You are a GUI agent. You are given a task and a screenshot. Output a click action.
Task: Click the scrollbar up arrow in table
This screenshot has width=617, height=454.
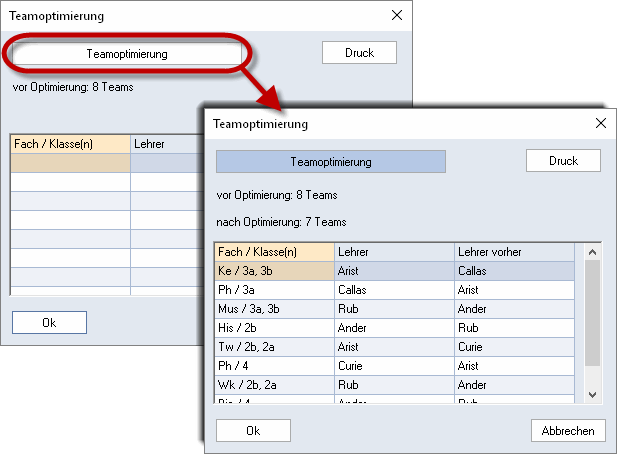592,252
